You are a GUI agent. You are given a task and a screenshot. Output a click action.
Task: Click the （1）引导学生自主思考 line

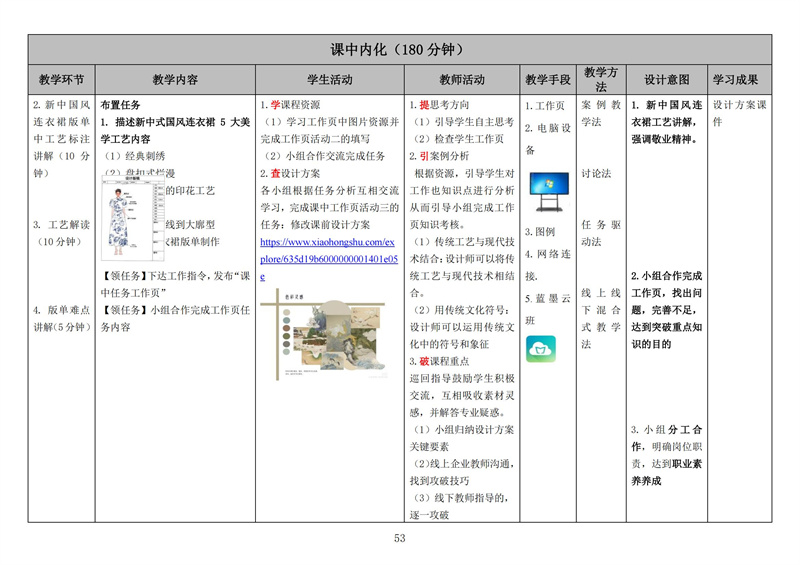463,121
